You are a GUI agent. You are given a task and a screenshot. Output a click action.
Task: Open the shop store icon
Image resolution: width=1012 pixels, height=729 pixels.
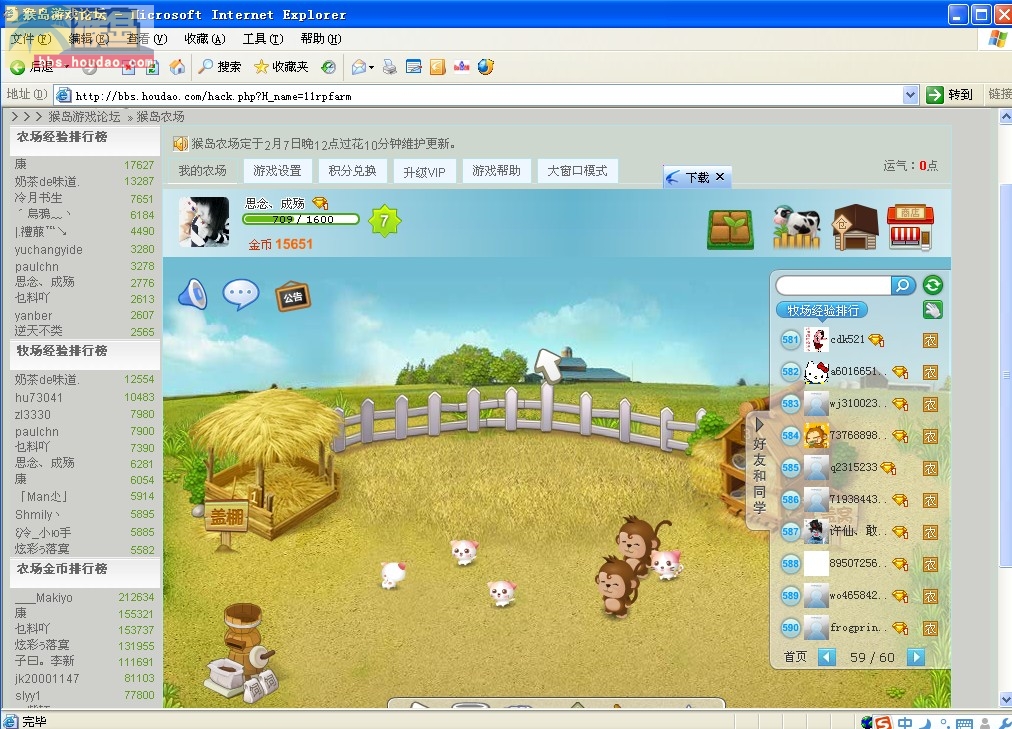pos(909,227)
